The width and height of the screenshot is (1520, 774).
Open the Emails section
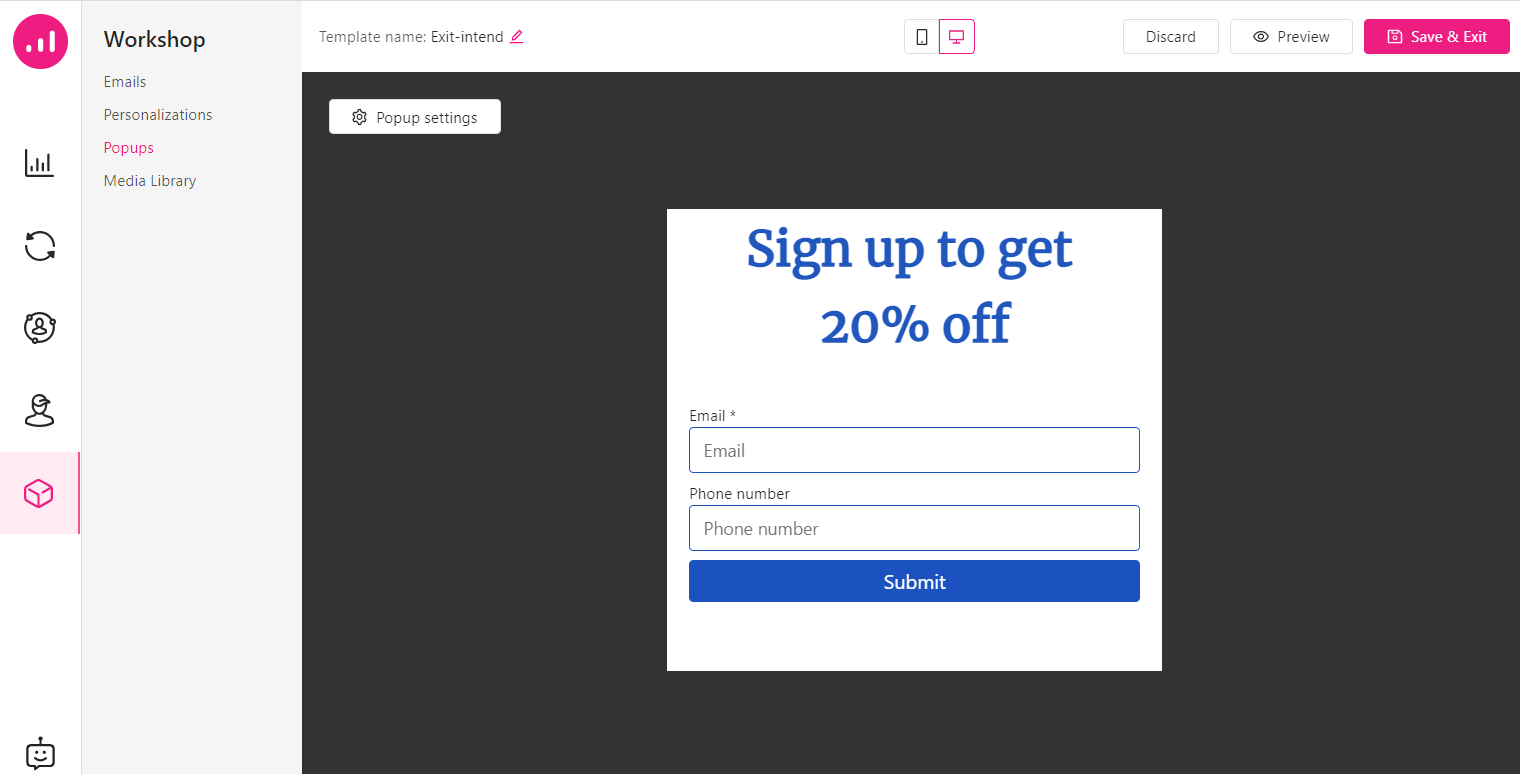[x=125, y=82]
